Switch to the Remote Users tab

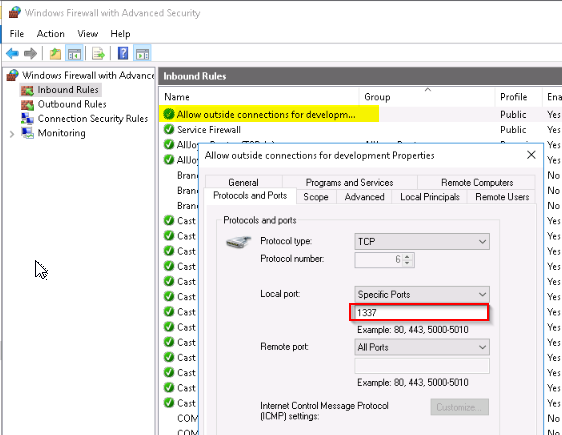click(502, 197)
